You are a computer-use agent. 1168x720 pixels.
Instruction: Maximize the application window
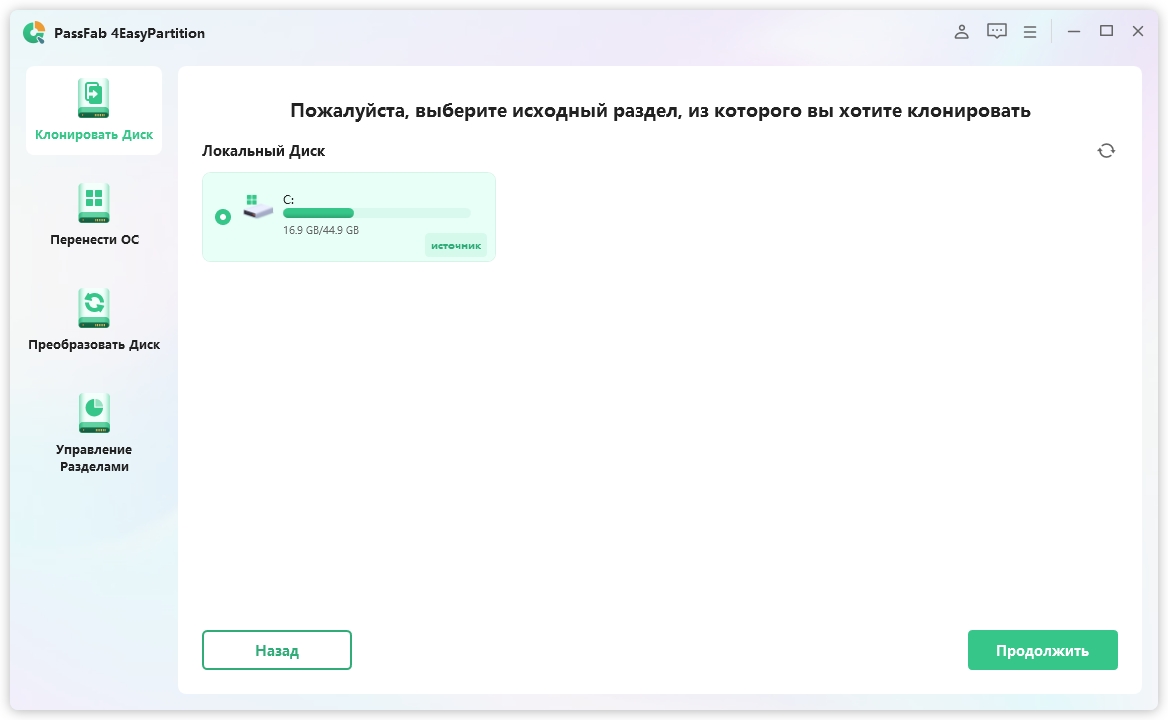(1106, 31)
